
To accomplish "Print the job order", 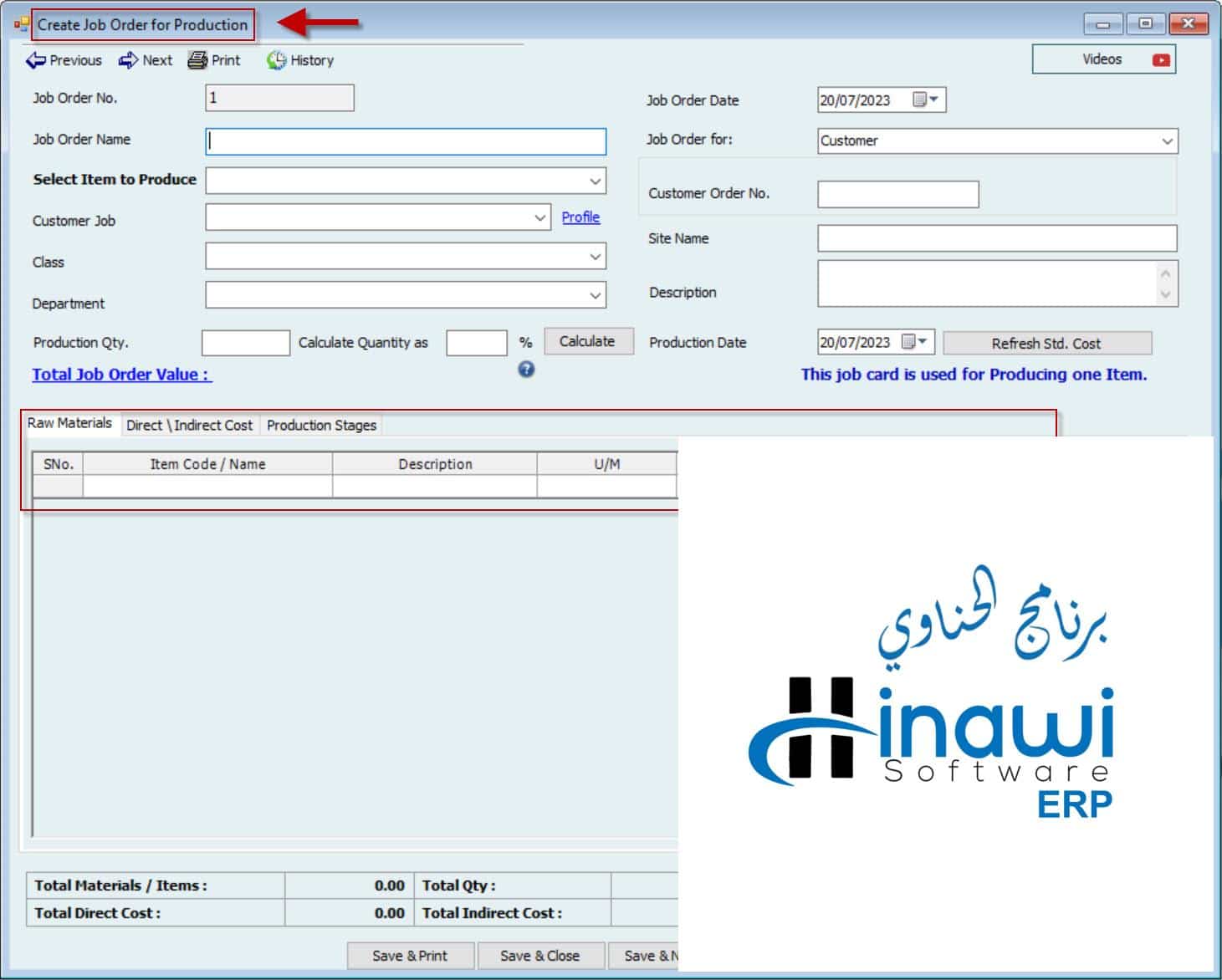I will (214, 60).
